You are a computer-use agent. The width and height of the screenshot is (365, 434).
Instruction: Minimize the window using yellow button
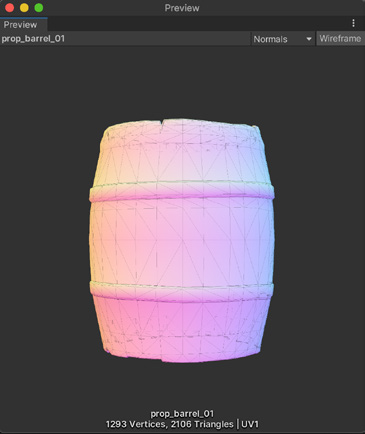click(x=24, y=8)
